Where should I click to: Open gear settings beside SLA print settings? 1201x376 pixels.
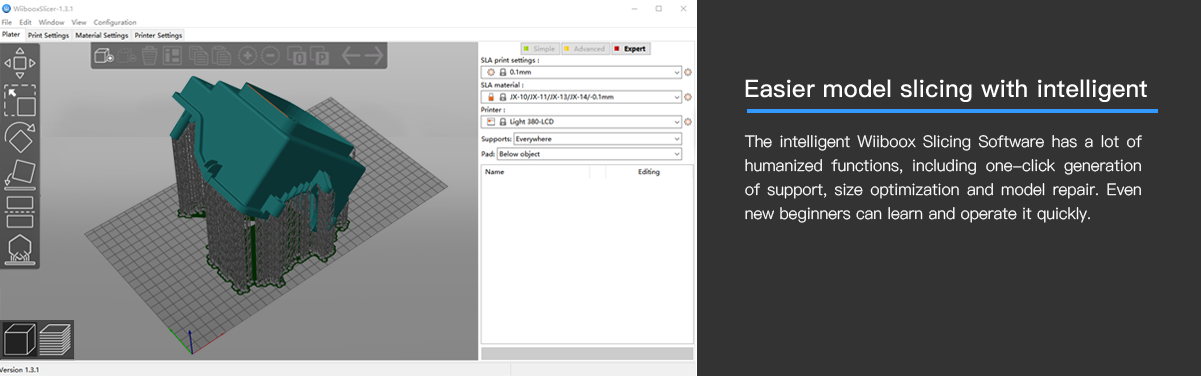(x=688, y=72)
